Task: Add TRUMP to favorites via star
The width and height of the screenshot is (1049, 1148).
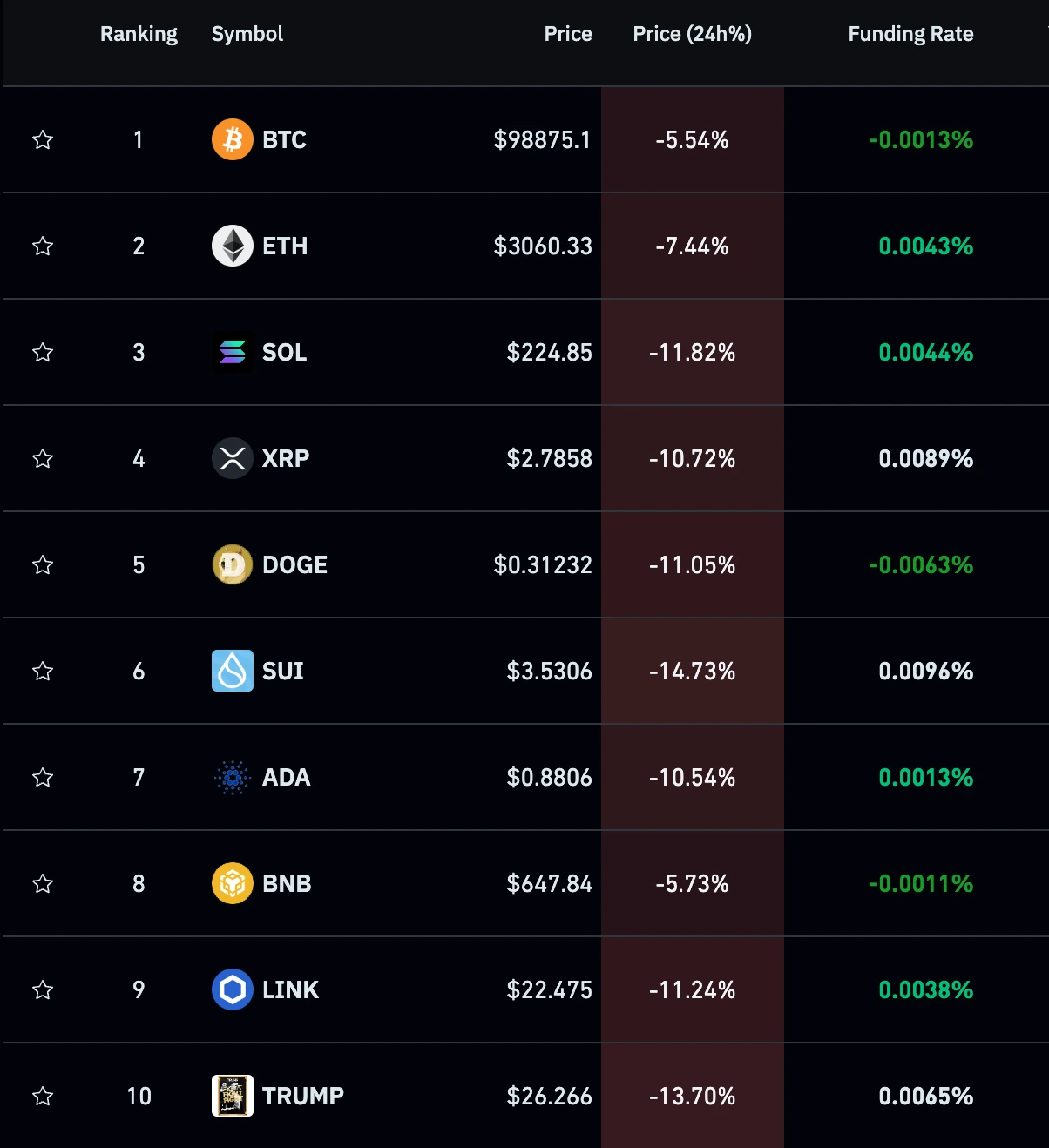Action: click(43, 1096)
